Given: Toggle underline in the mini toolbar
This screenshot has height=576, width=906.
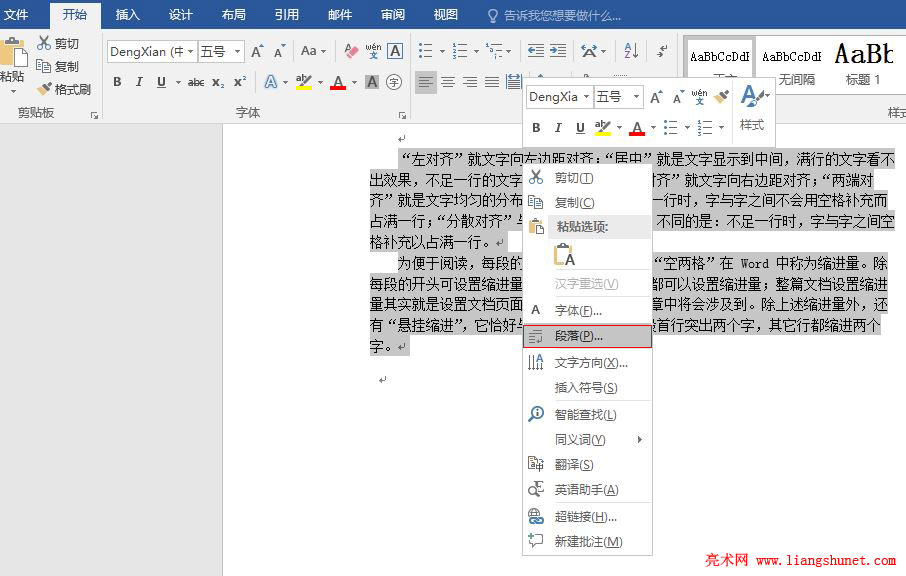Looking at the screenshot, I should click(x=580, y=128).
